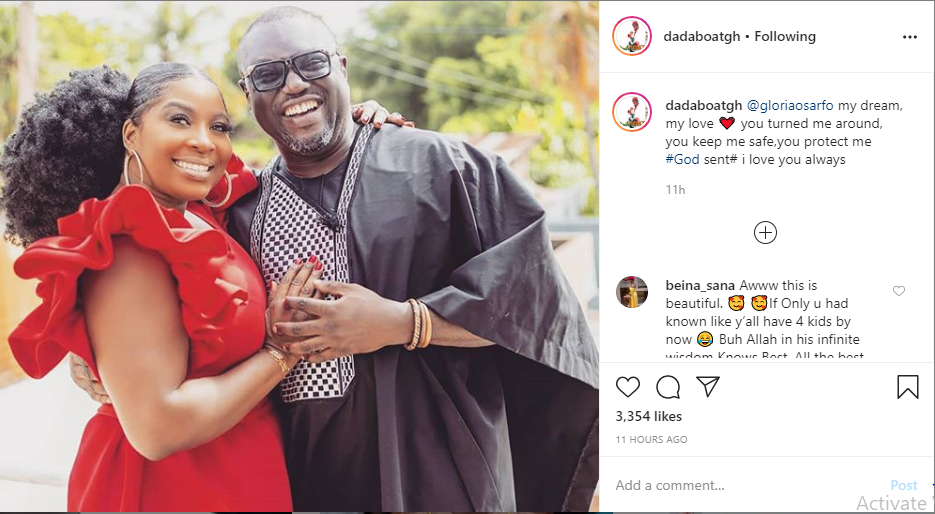Click the dadaboatgh avatar beside the caption

[x=632, y=112]
